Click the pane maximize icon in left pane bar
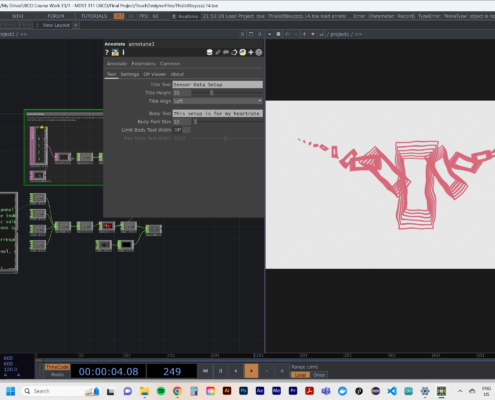This screenshot has width=495, height=400. 251,34
